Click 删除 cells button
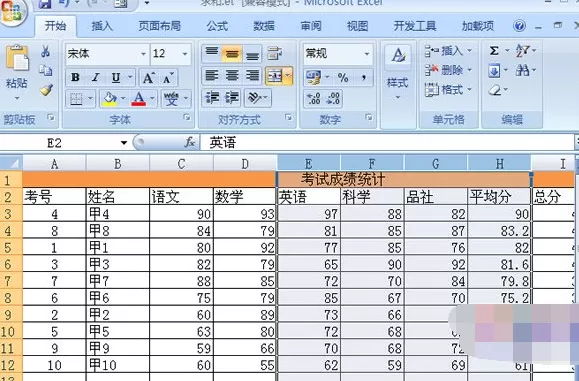The width and height of the screenshot is (579, 381). coord(448,70)
